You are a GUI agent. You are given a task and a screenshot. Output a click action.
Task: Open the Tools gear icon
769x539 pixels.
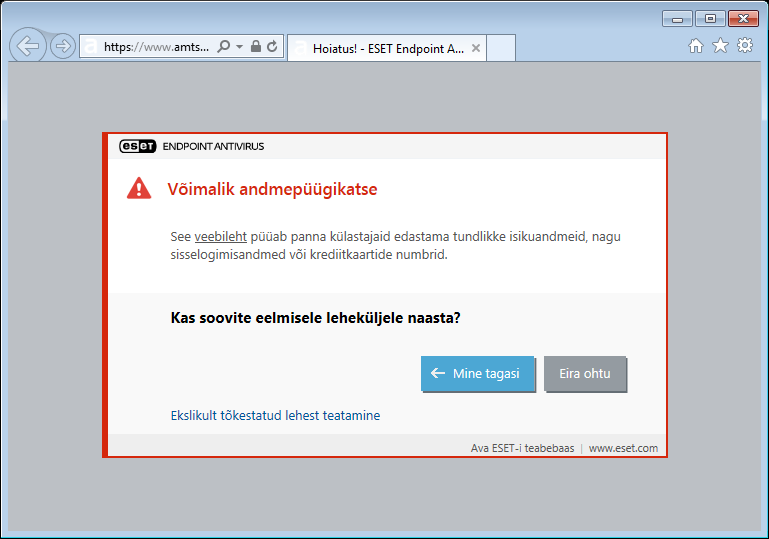(x=744, y=46)
